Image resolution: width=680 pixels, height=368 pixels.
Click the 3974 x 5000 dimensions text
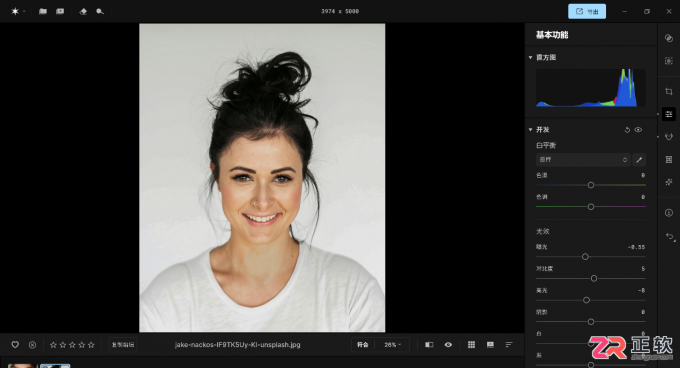tap(340, 11)
